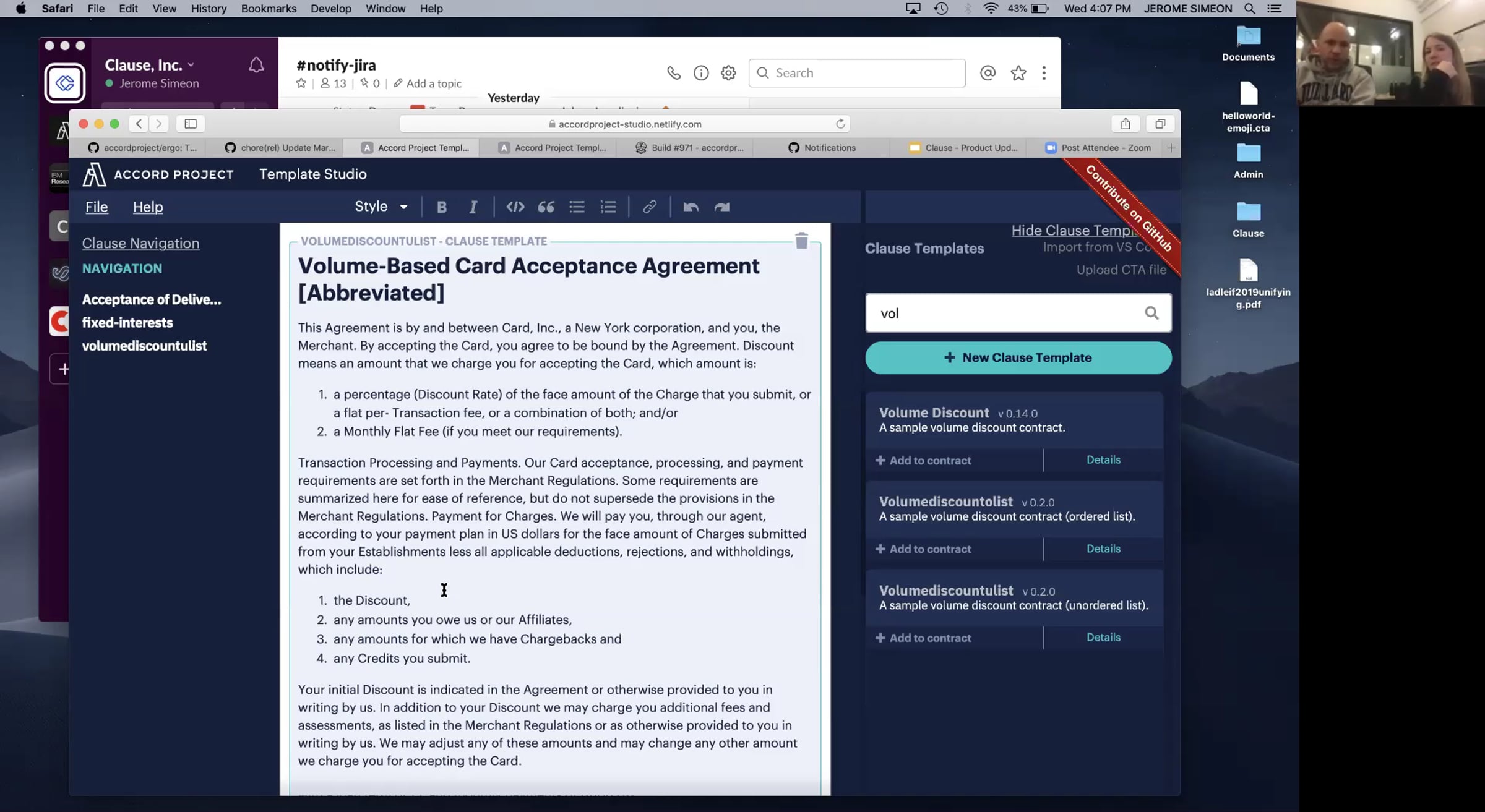The image size is (1485, 812).
Task: Insert code block with code icon
Action: pyautogui.click(x=515, y=207)
